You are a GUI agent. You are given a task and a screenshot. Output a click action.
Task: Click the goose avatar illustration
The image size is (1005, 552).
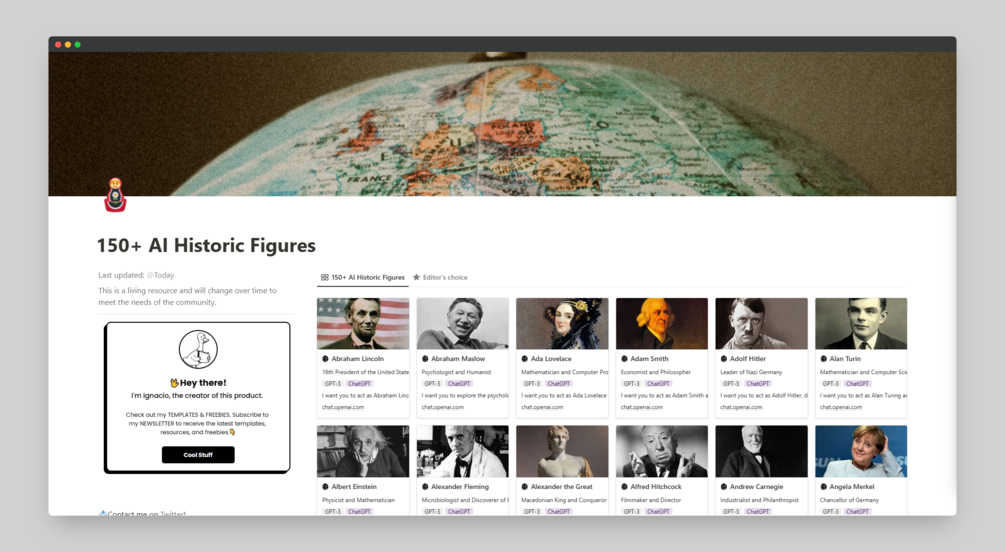coord(198,349)
